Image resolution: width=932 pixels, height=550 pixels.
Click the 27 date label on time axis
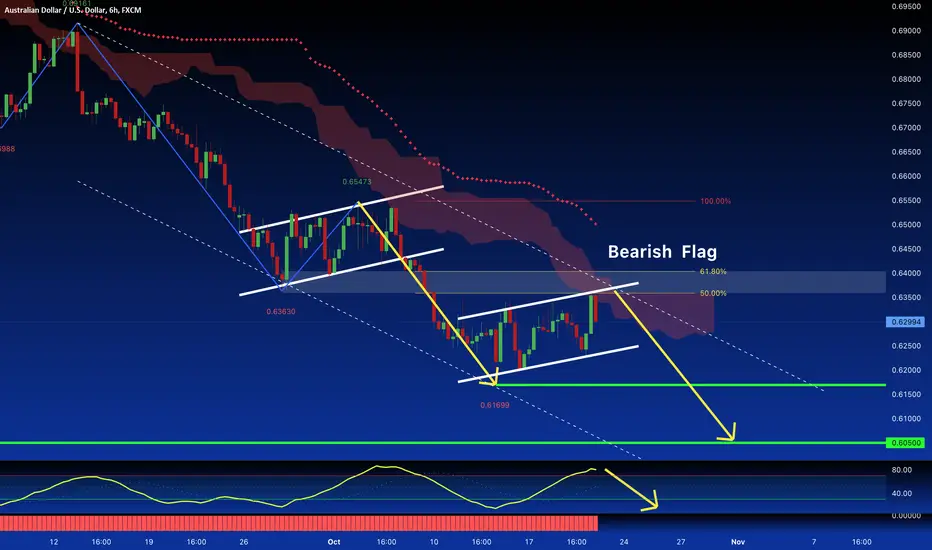tap(681, 542)
